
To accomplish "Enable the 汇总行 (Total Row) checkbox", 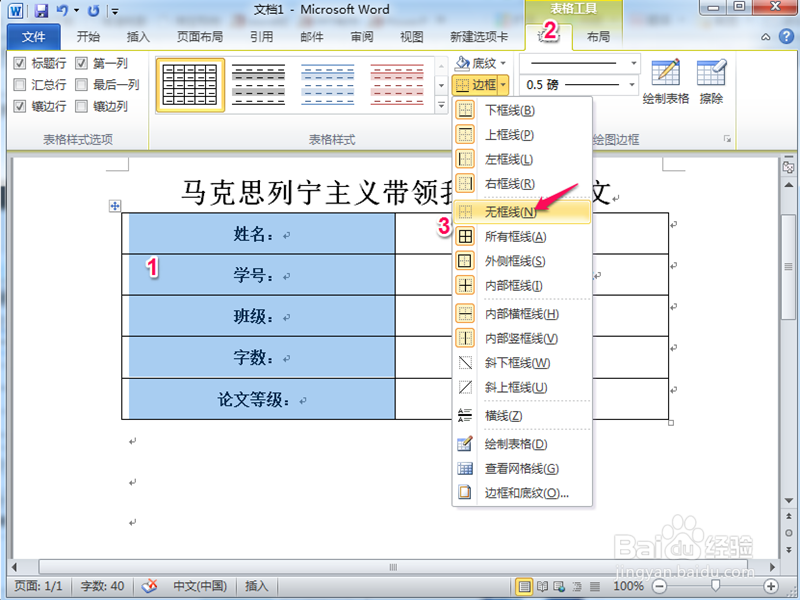I will [21, 84].
